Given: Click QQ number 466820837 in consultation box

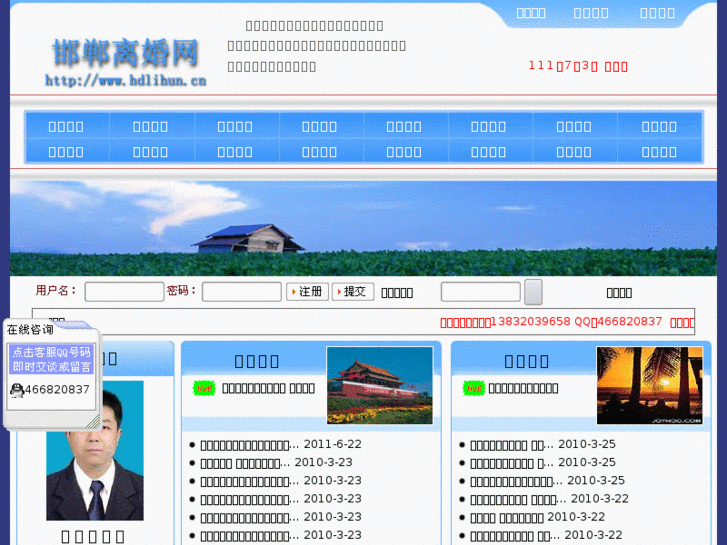Looking at the screenshot, I should coord(57,390).
